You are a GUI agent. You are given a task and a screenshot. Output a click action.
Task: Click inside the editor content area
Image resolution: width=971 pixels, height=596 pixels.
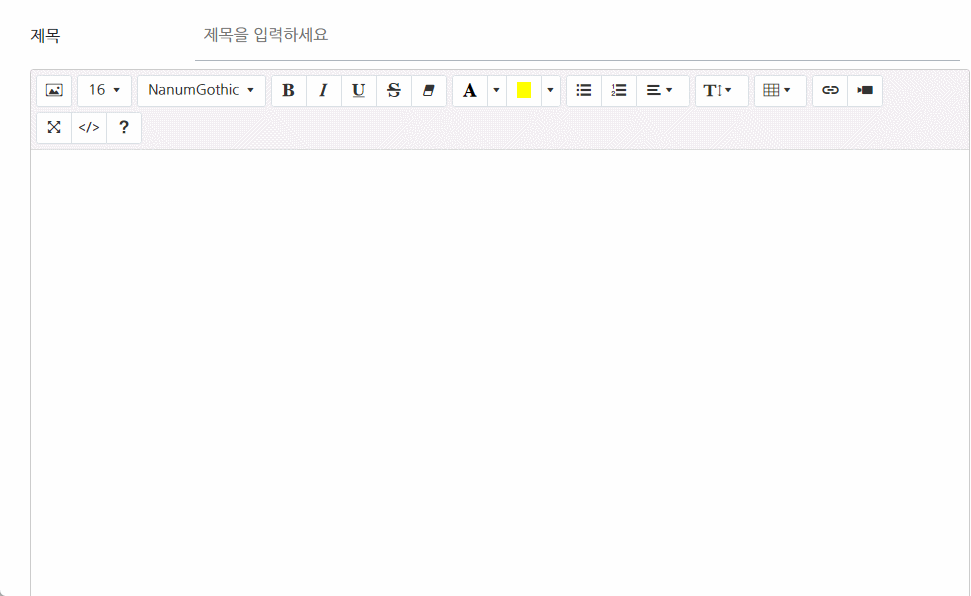(500, 372)
